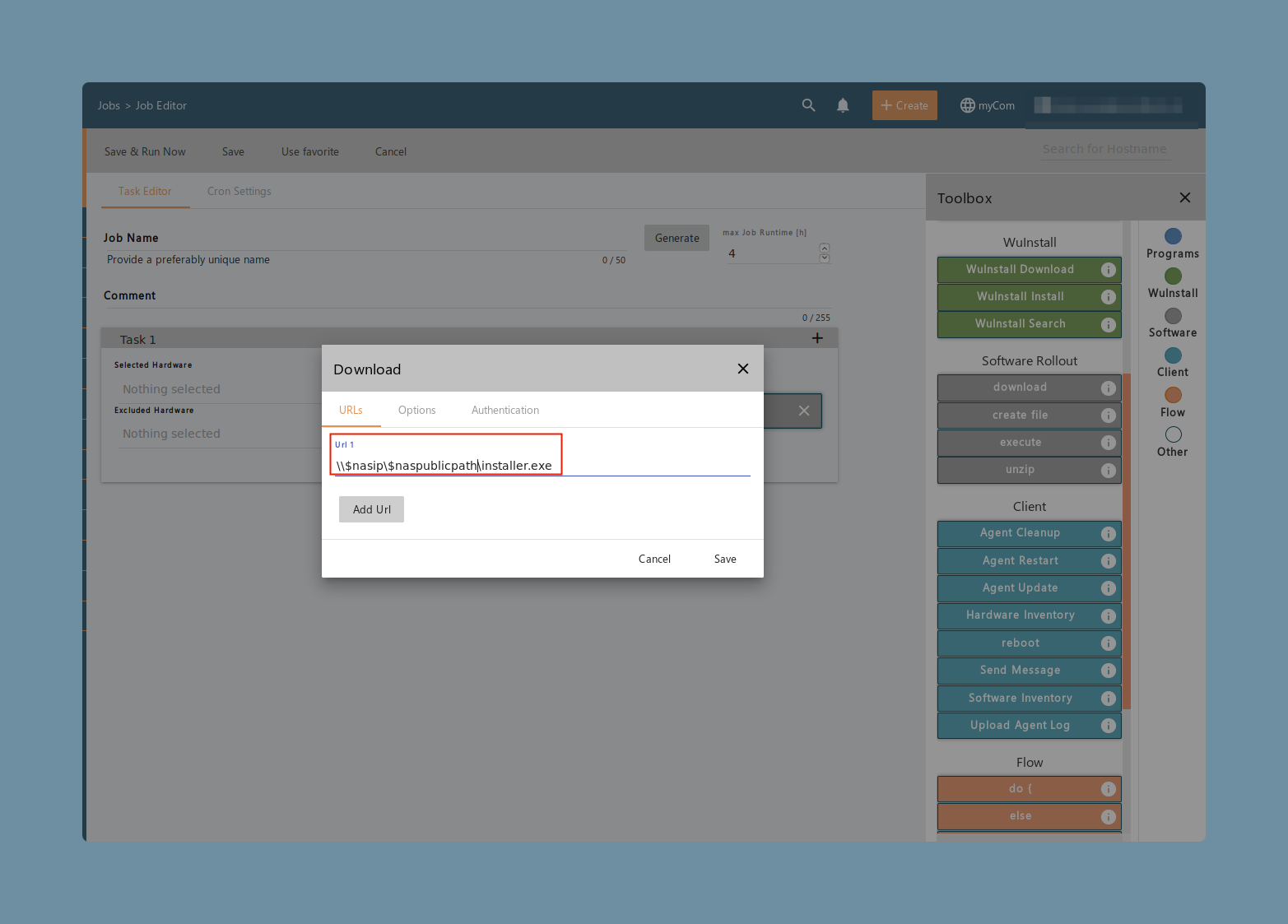Open the search magnifier icon in header

(x=808, y=105)
